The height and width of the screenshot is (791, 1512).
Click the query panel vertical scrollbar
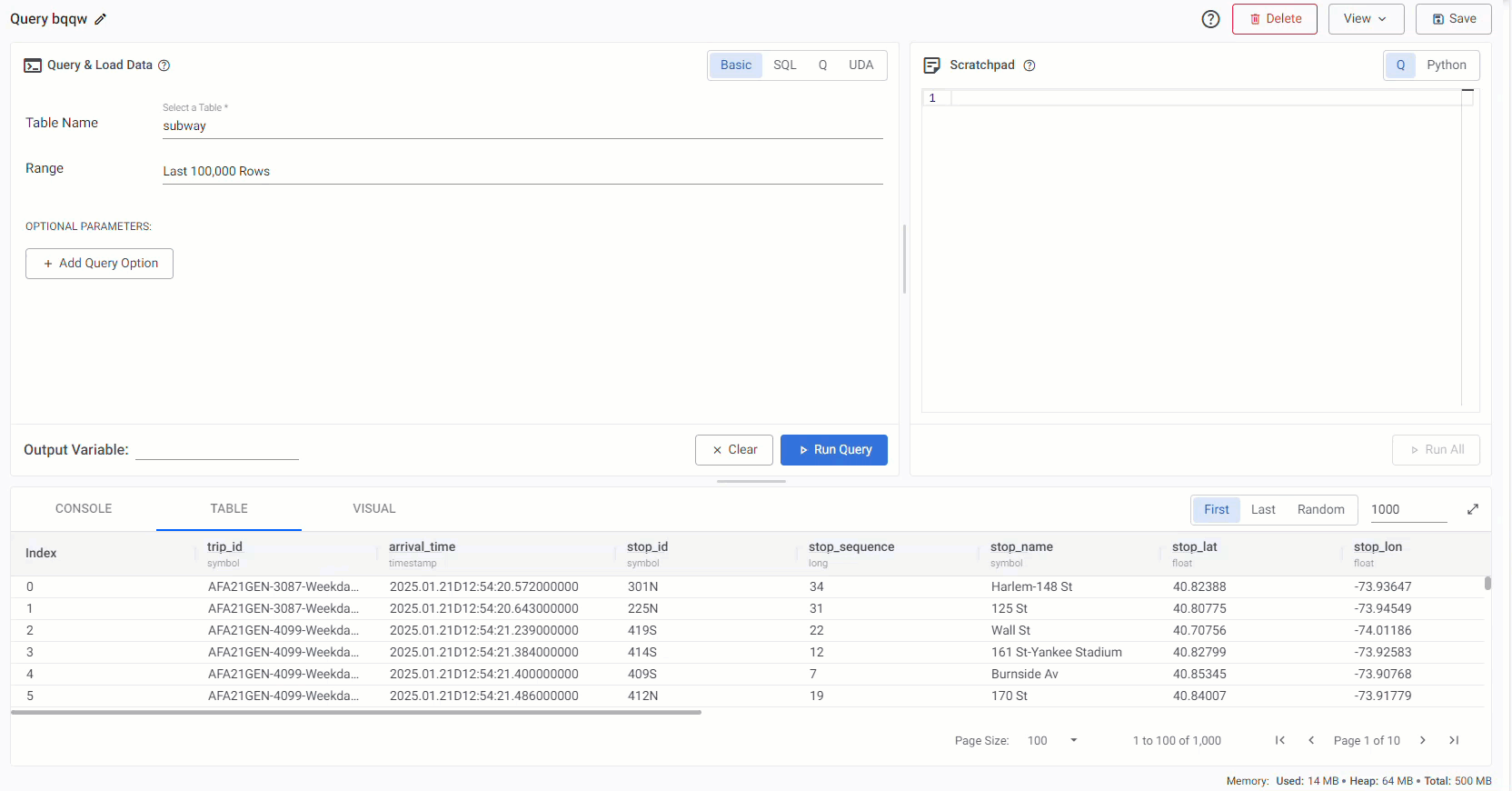click(904, 259)
